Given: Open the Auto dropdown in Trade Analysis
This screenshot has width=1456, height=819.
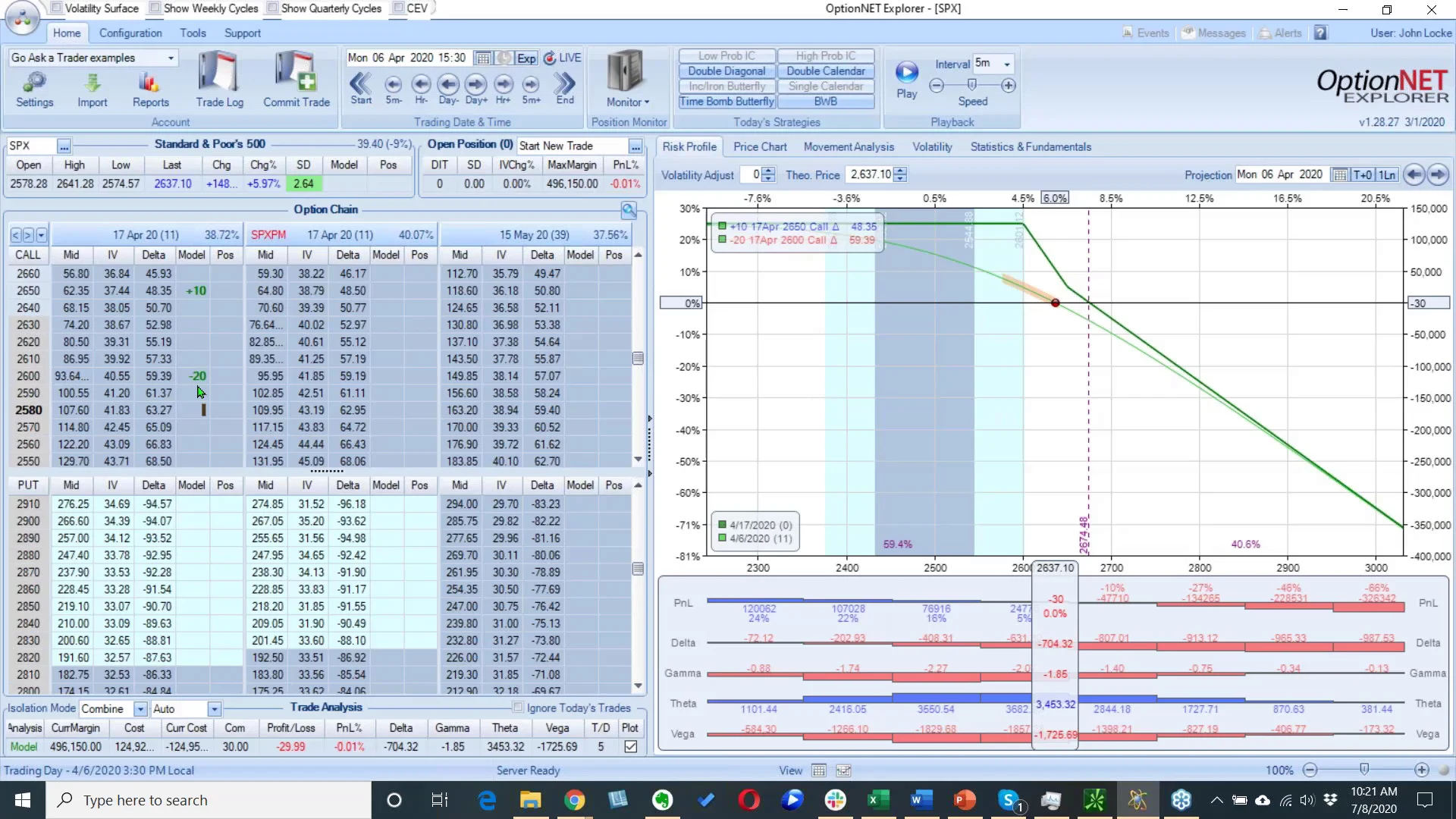Looking at the screenshot, I should pos(215,708).
